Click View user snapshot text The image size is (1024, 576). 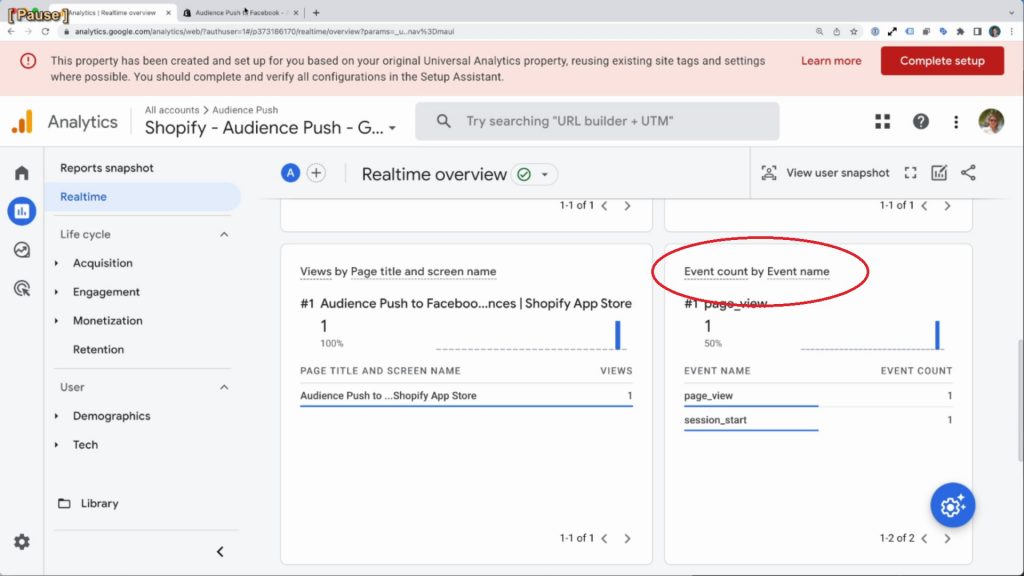point(837,173)
